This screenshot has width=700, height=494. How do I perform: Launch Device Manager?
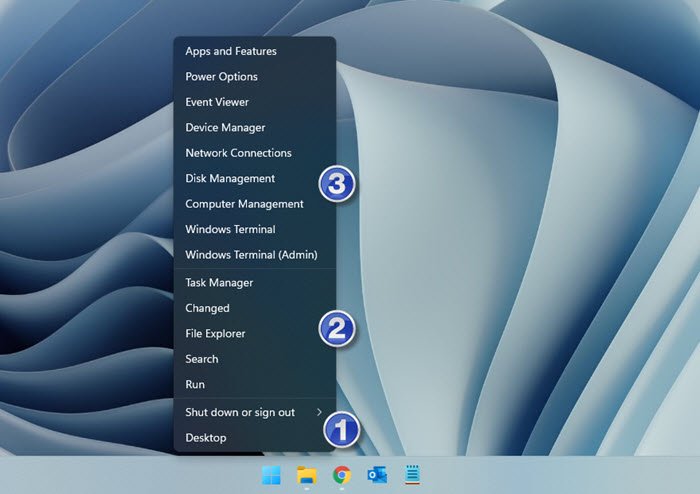(x=225, y=128)
